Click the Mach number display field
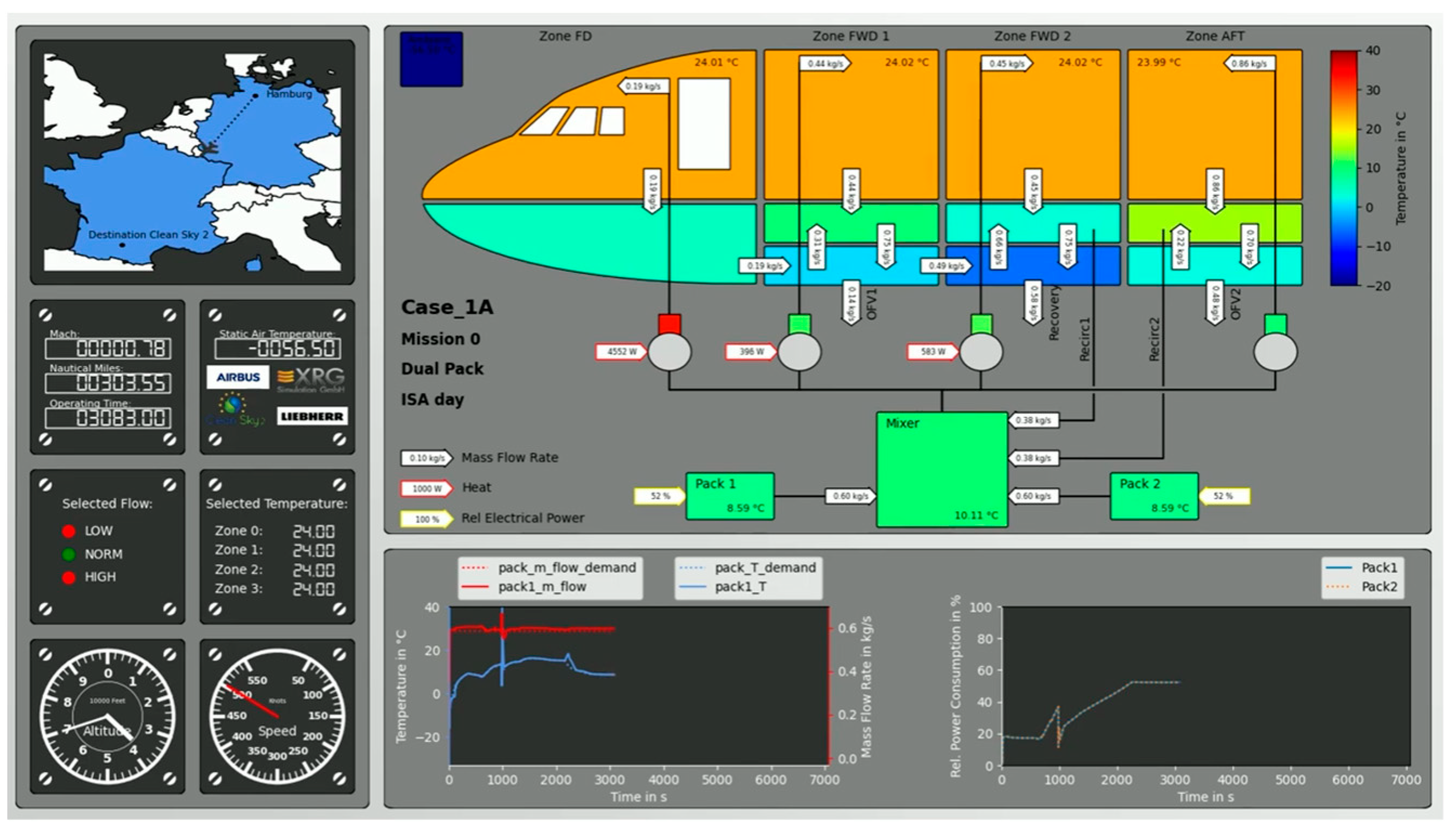The image size is (1456, 831). pyautogui.click(x=108, y=348)
